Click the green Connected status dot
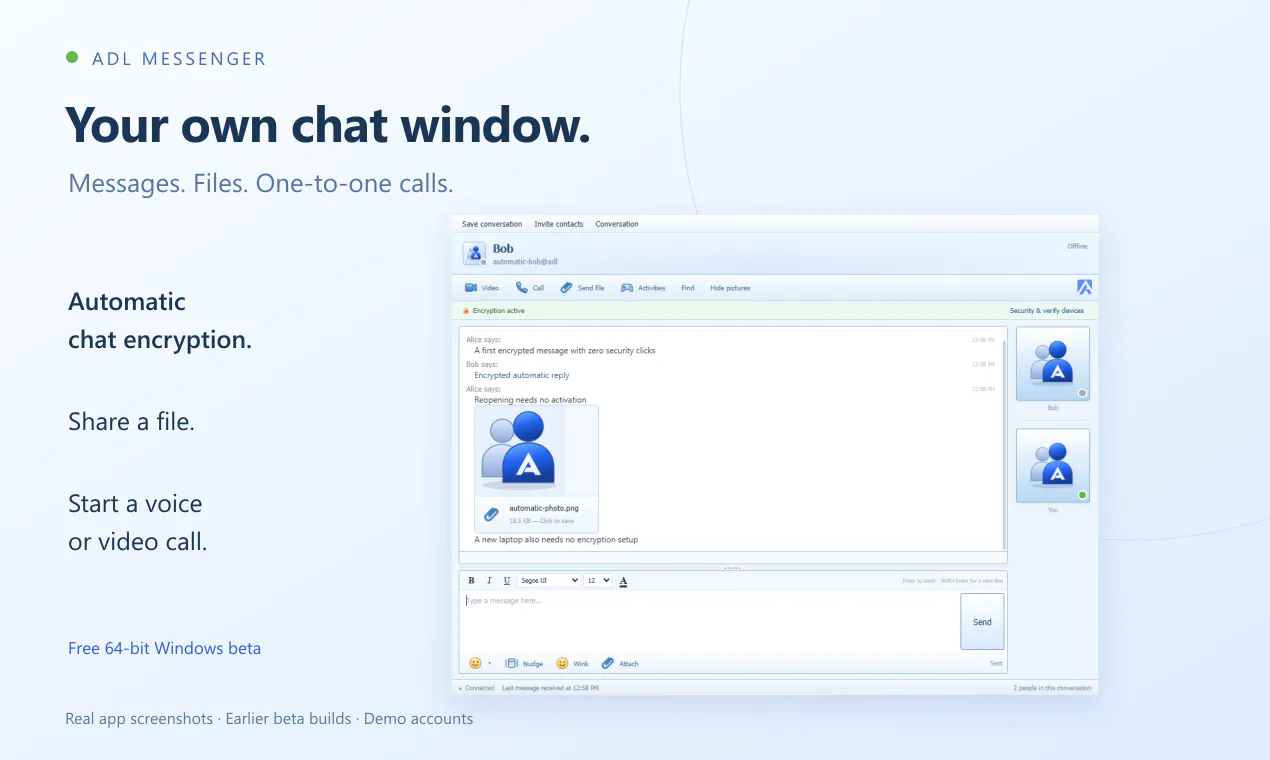The width and height of the screenshot is (1270, 760). click(460, 688)
